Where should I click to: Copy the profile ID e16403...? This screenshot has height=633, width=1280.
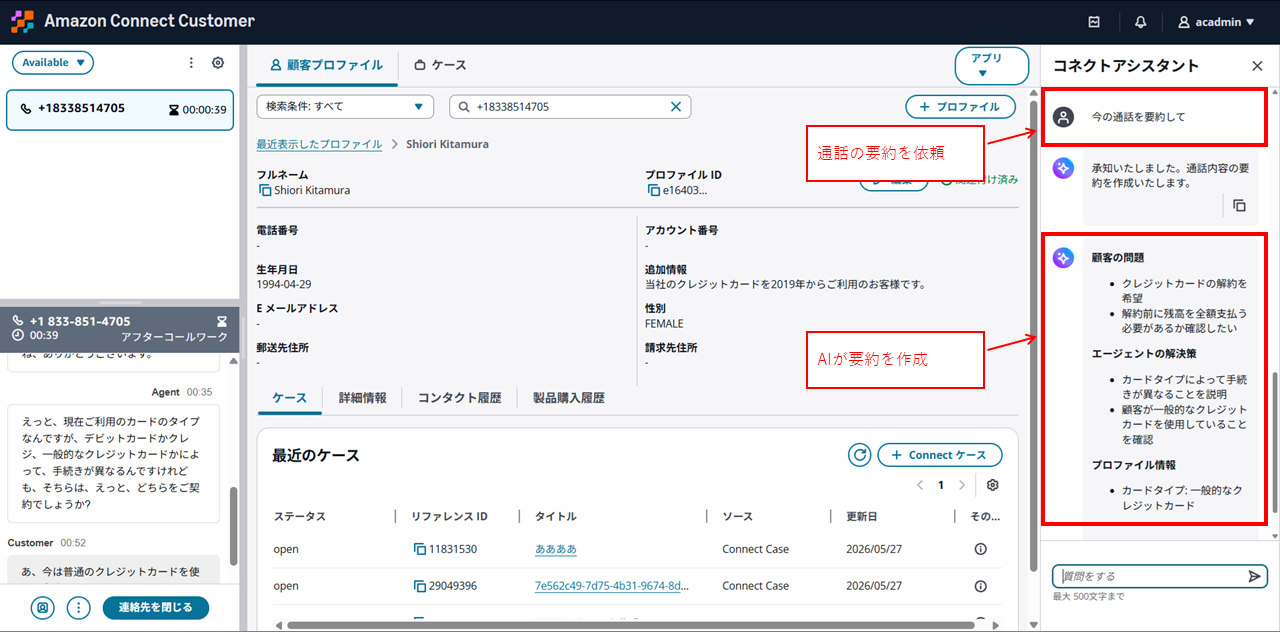(653, 190)
